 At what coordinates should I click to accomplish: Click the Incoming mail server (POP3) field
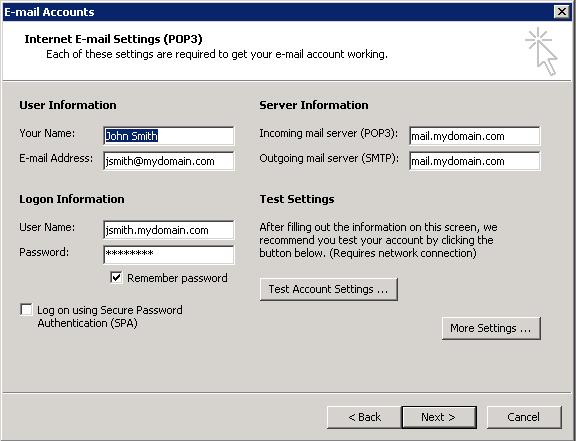tap(475, 136)
